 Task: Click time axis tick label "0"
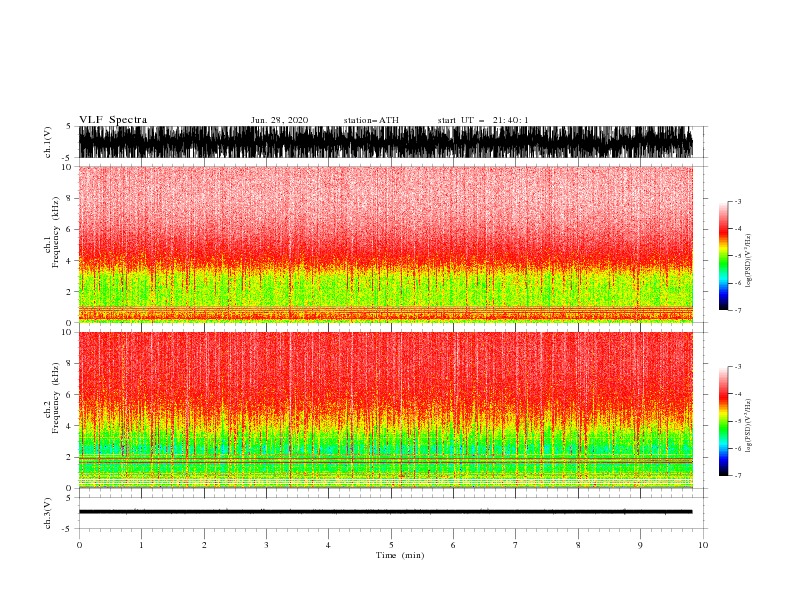point(79,545)
